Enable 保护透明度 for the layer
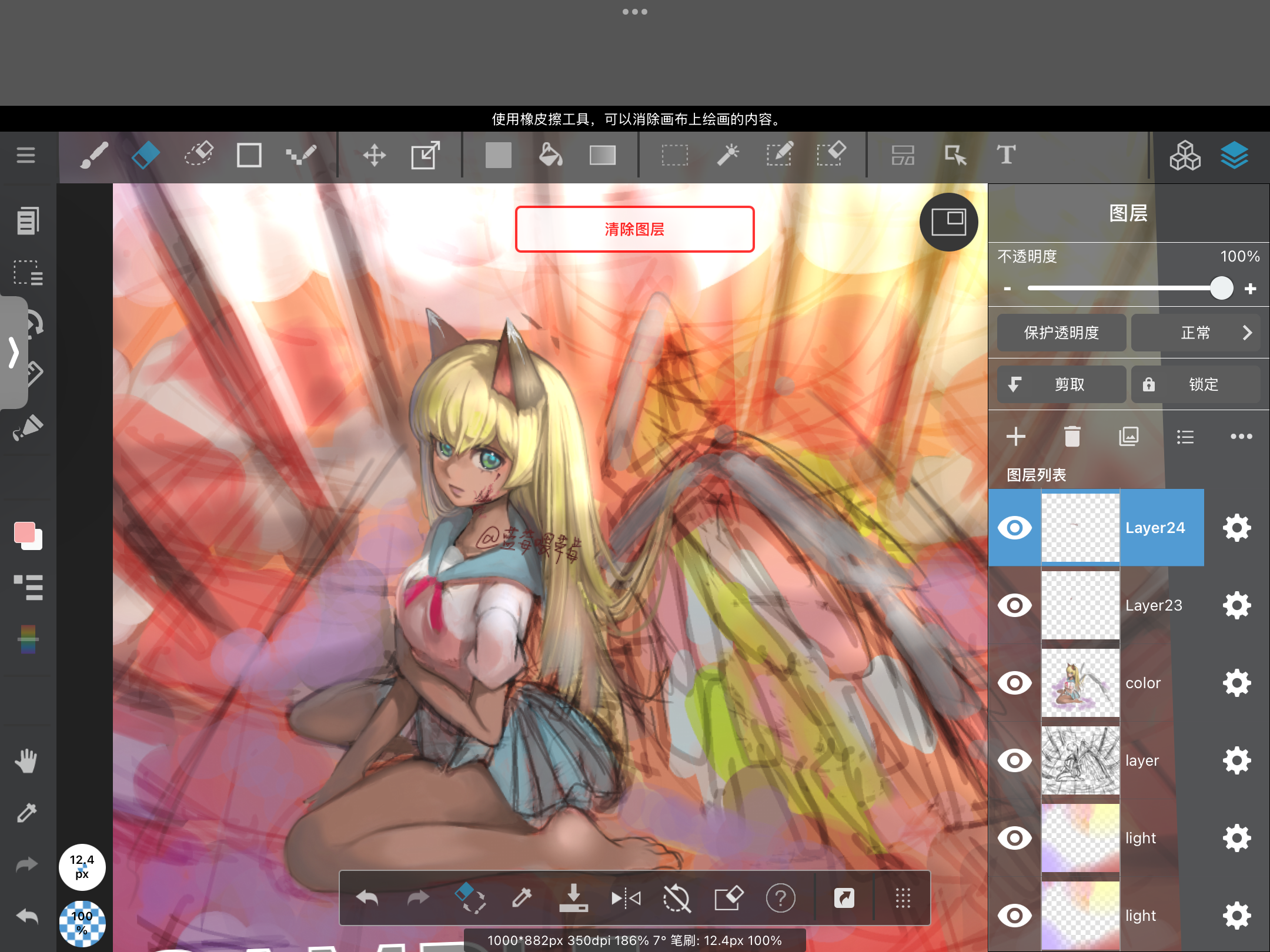This screenshot has width=1270, height=952. (x=1061, y=333)
